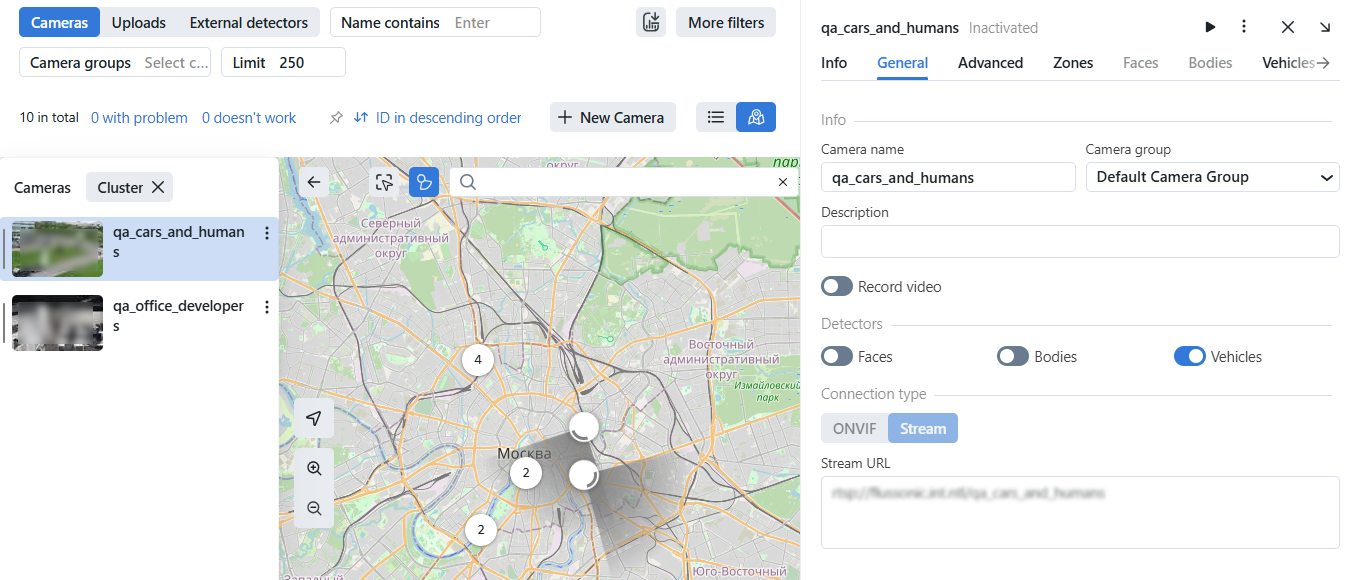Screen dimensions: 1355x580
Task: Click the New Camera button
Action: [x=612, y=117]
